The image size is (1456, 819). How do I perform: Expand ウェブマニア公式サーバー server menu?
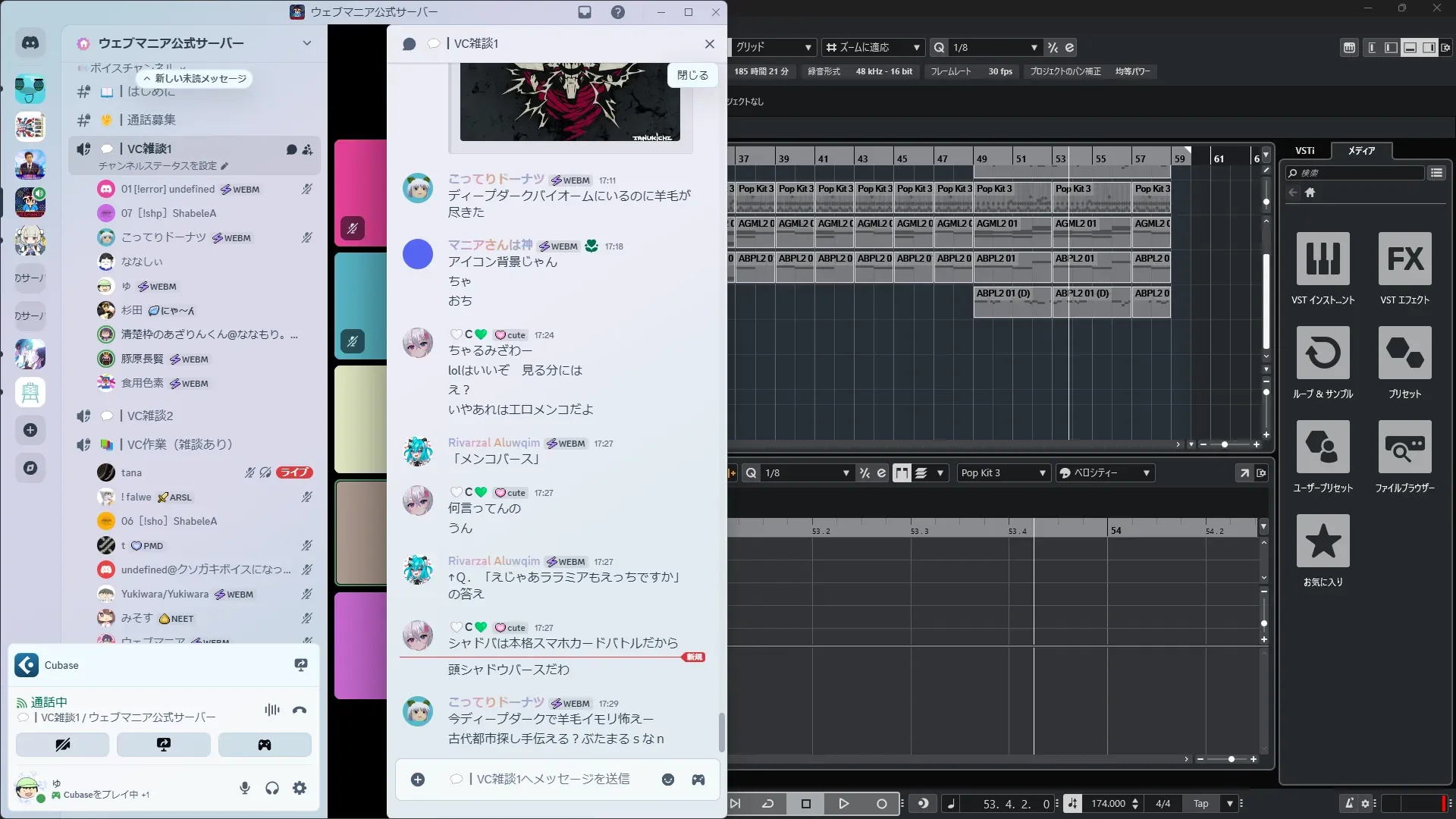click(306, 43)
